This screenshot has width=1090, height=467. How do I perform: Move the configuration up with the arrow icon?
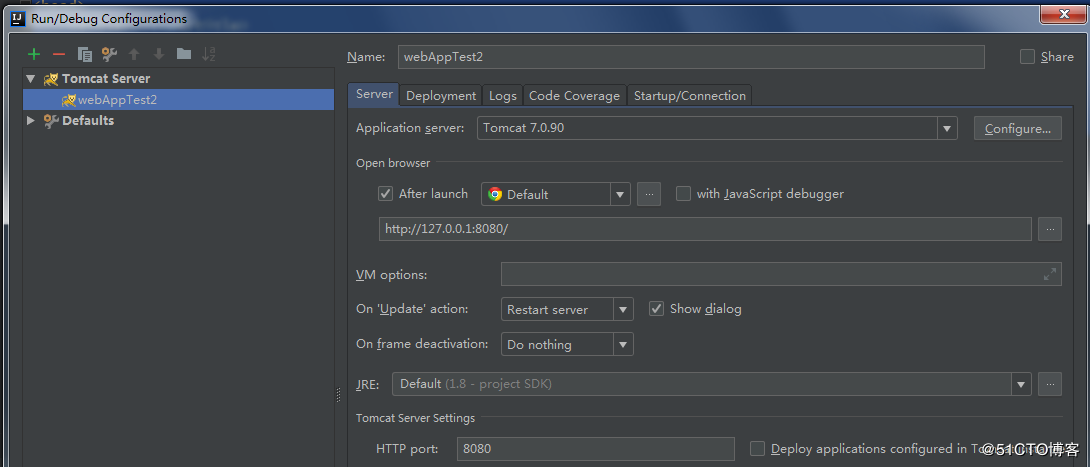(134, 54)
